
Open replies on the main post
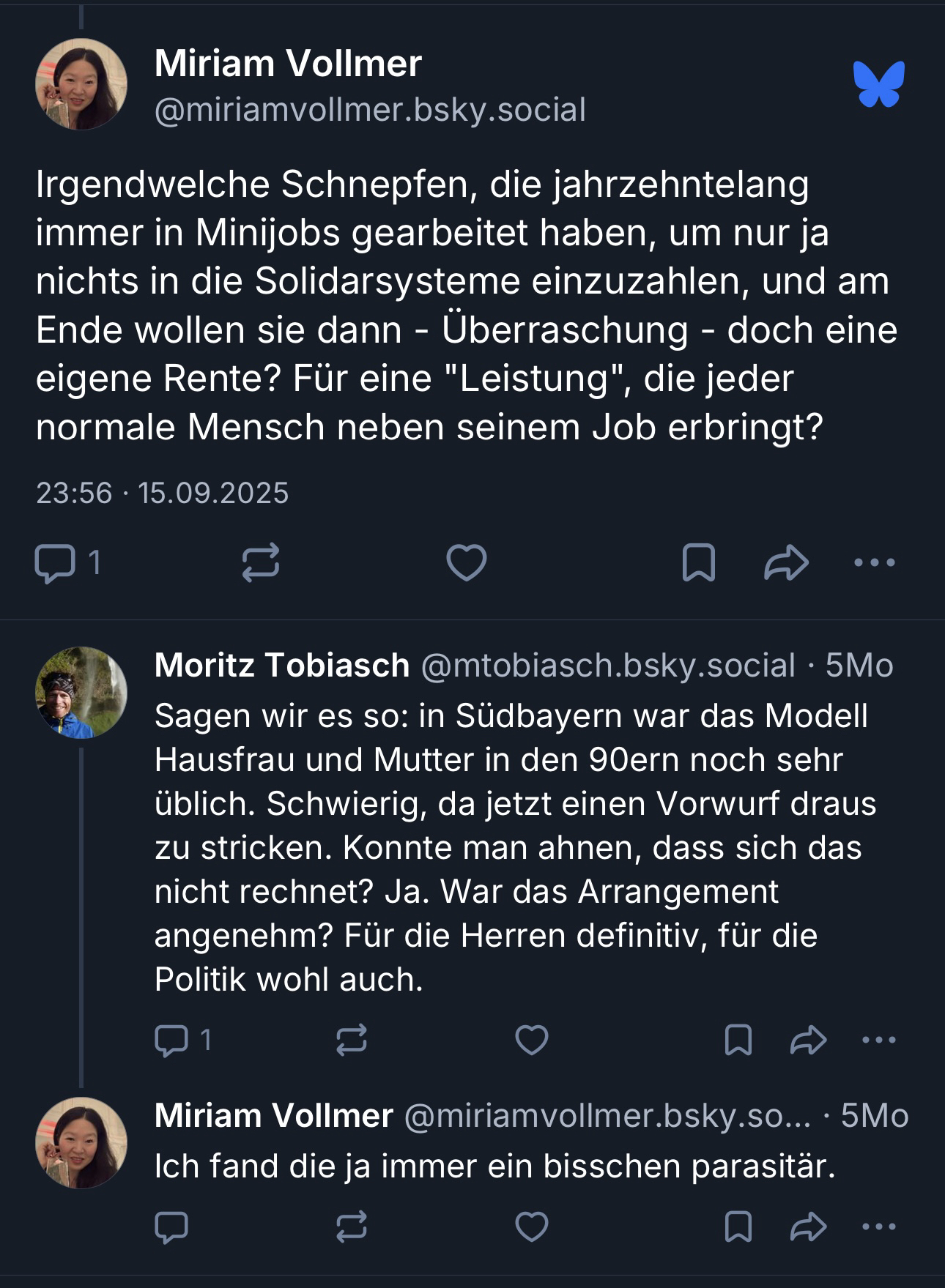click(x=56, y=563)
